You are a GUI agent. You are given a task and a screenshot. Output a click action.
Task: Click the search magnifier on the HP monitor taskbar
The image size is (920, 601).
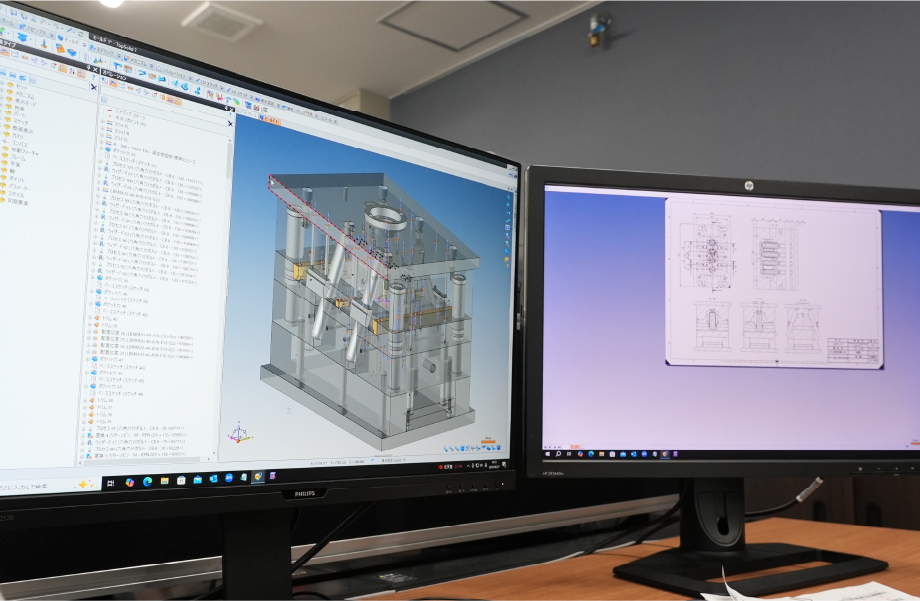(x=561, y=455)
